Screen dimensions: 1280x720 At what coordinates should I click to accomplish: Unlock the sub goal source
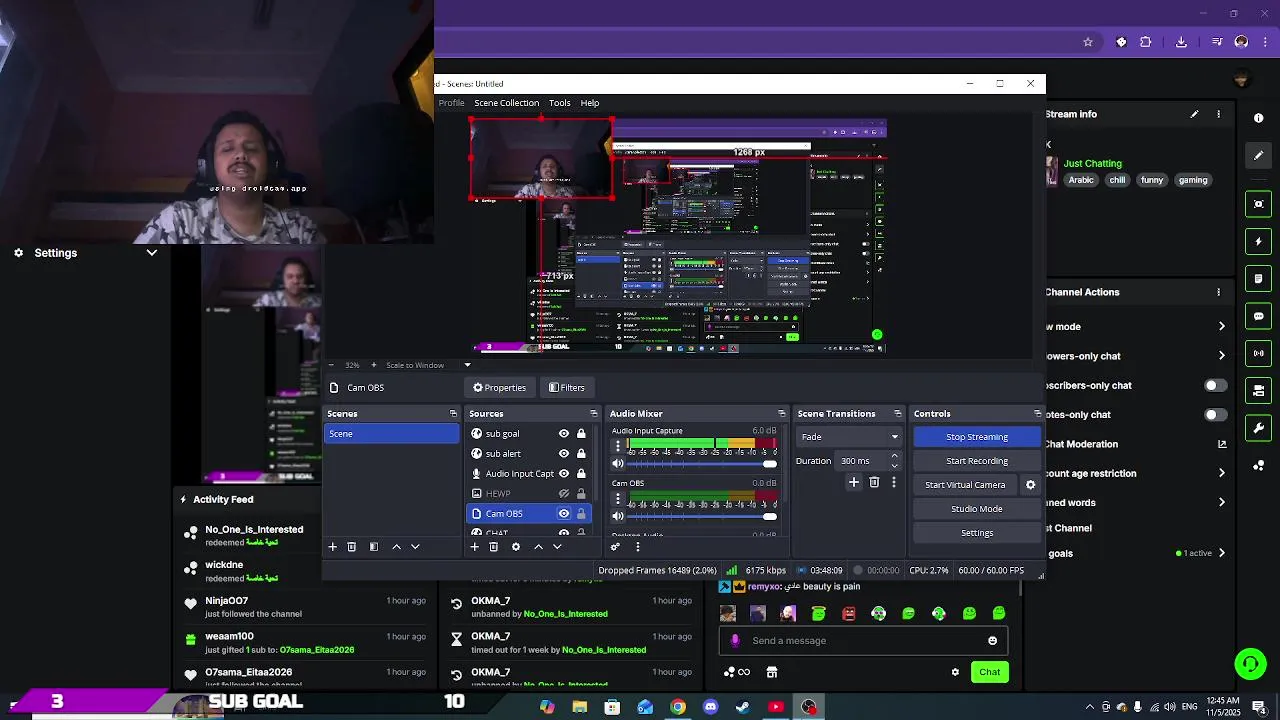[x=581, y=434]
